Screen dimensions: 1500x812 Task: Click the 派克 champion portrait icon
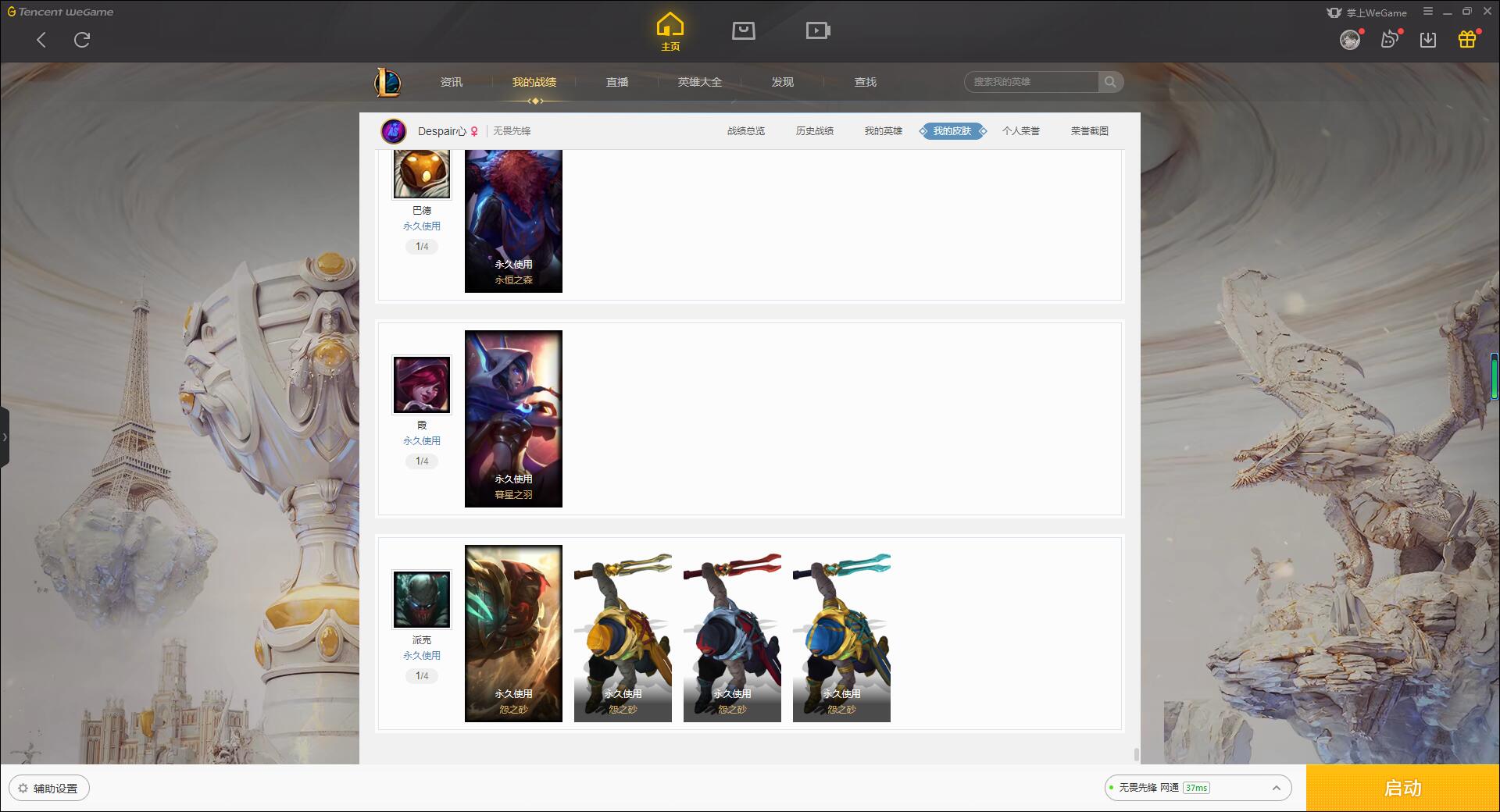point(422,599)
